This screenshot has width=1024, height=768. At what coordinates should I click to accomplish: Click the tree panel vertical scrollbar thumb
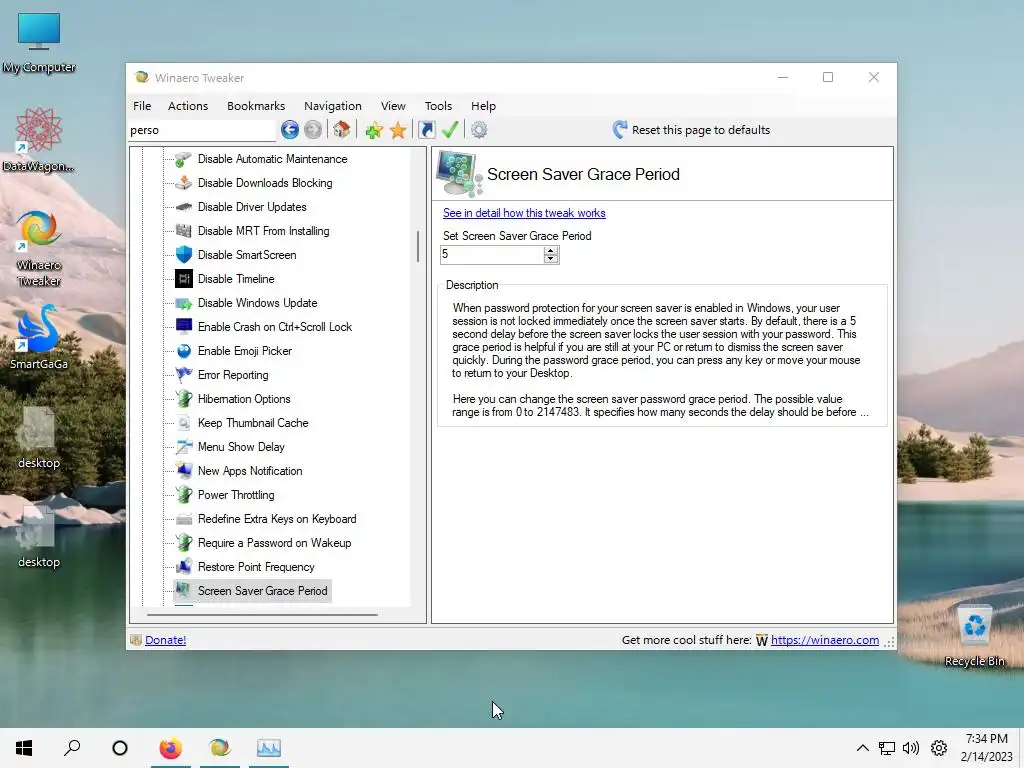(418, 246)
